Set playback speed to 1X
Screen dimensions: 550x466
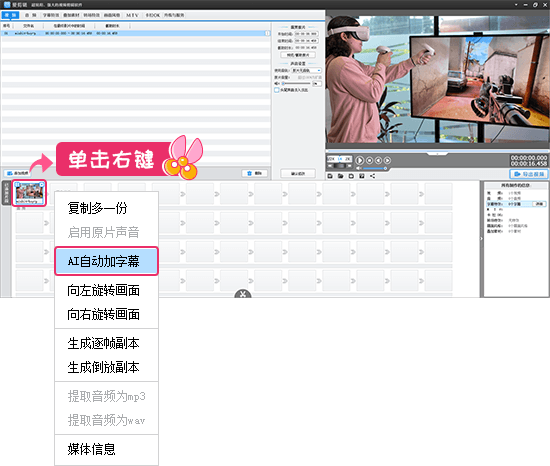[x=340, y=159]
